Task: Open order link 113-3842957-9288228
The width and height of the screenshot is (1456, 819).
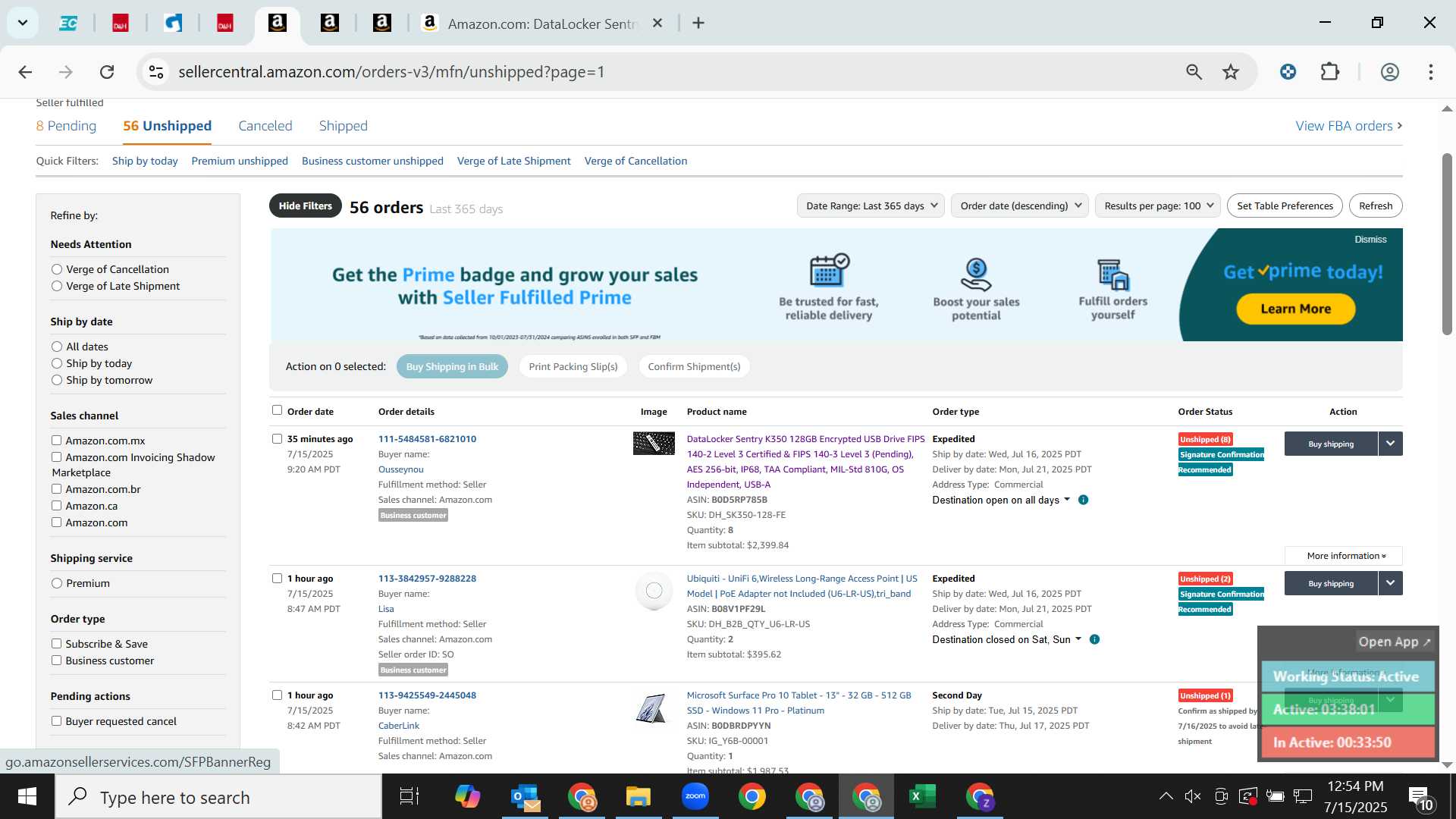Action: tap(427, 579)
